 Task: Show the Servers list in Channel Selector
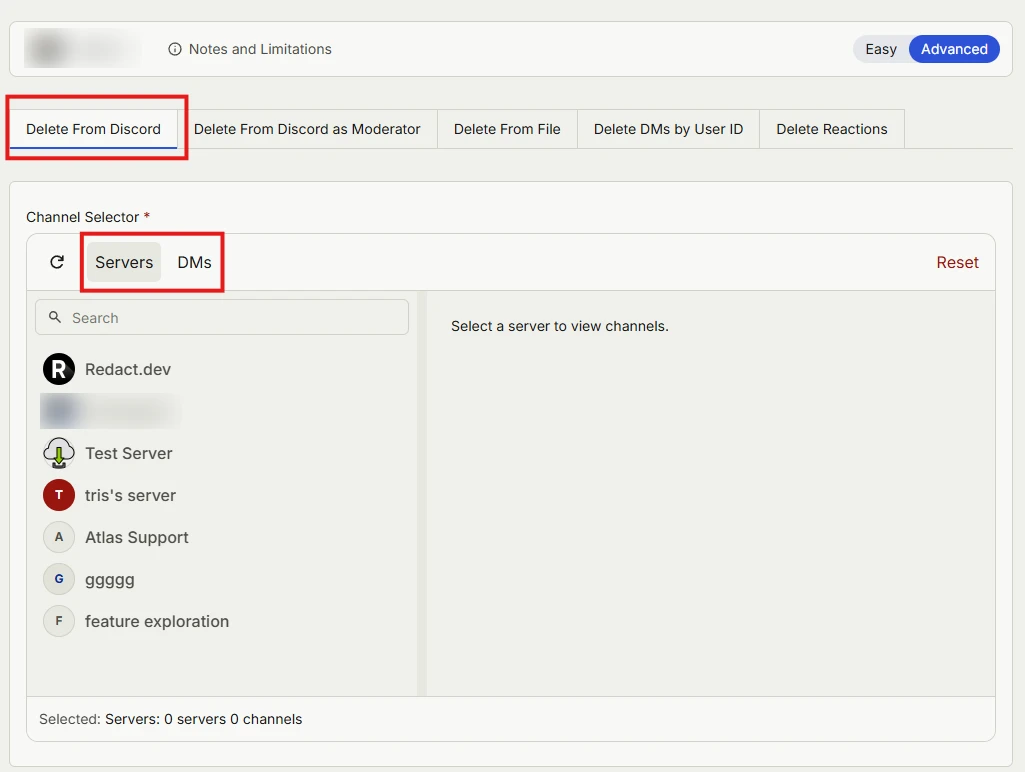click(x=124, y=262)
